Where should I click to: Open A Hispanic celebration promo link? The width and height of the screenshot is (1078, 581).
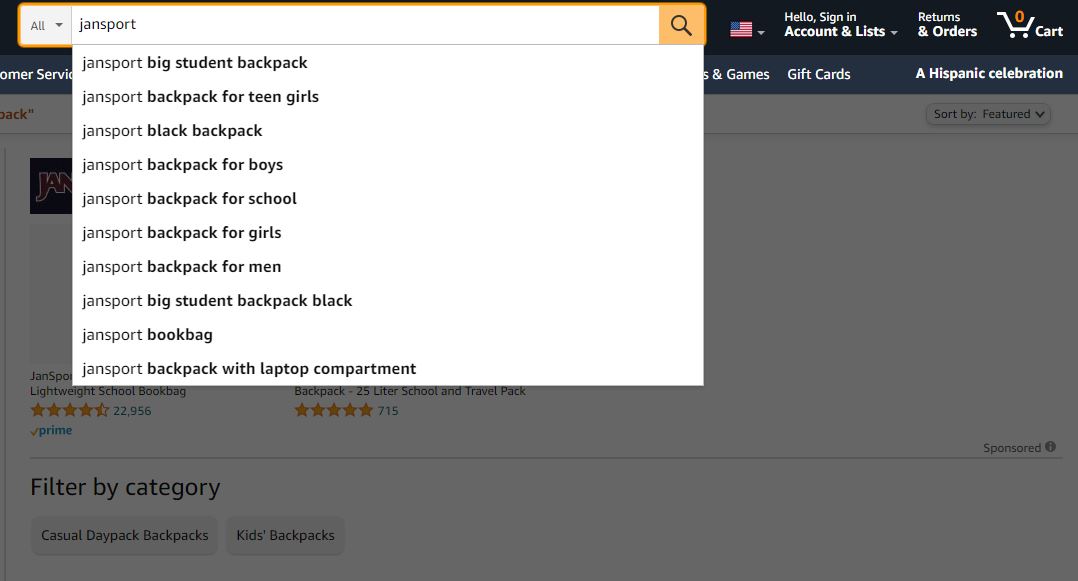point(989,74)
